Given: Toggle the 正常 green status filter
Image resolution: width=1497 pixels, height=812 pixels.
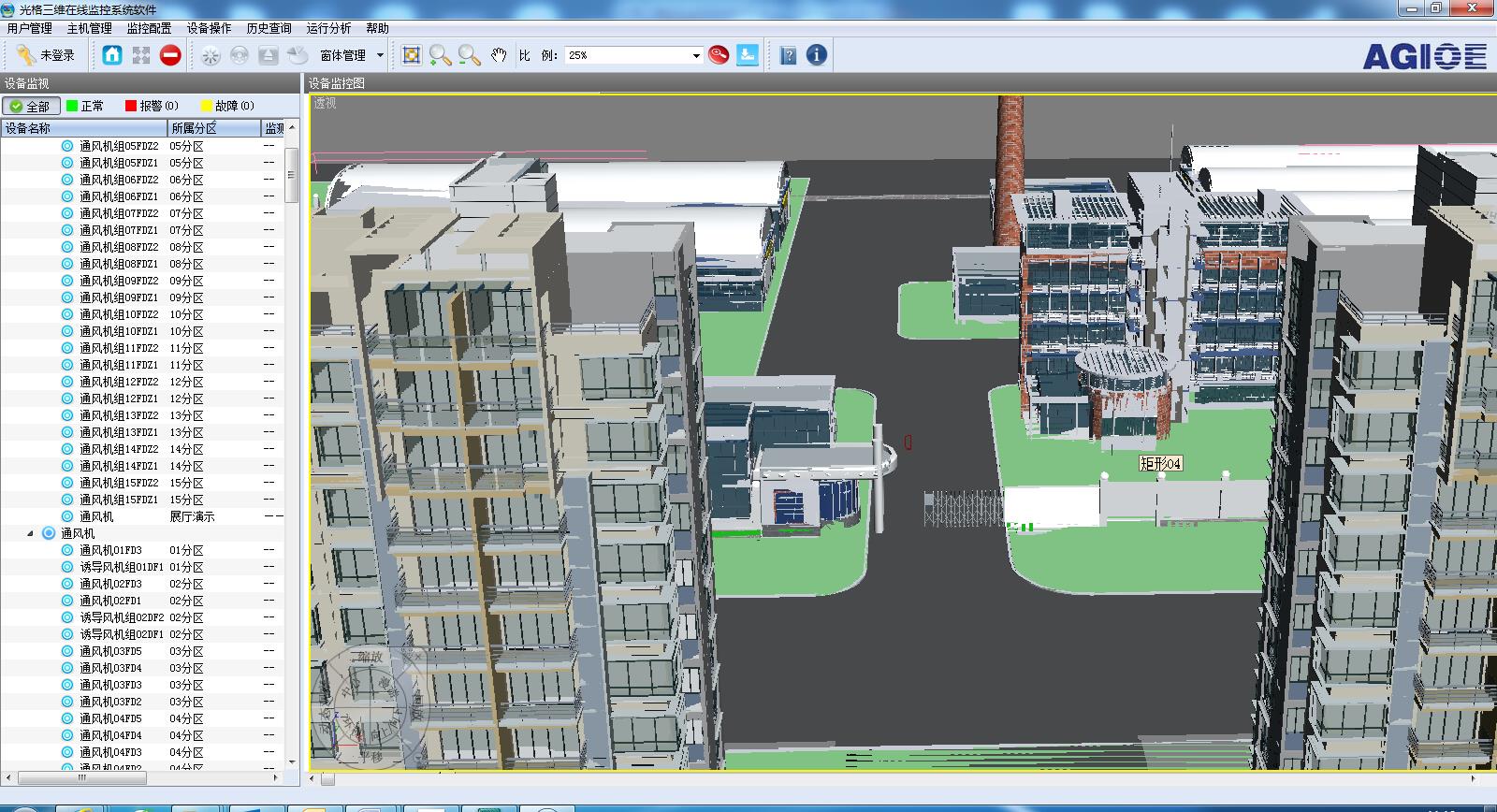Looking at the screenshot, I should 85,106.
